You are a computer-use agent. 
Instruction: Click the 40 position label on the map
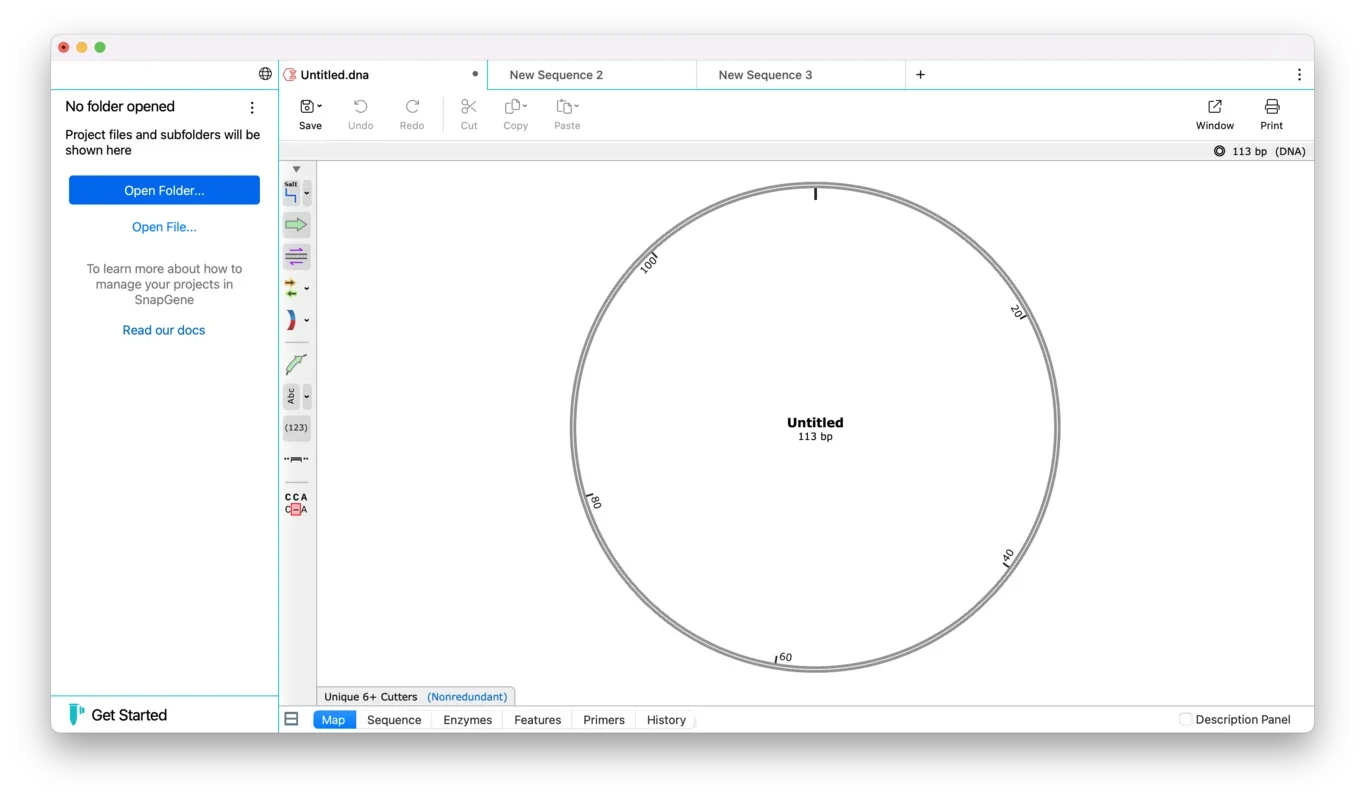[x=1008, y=556]
